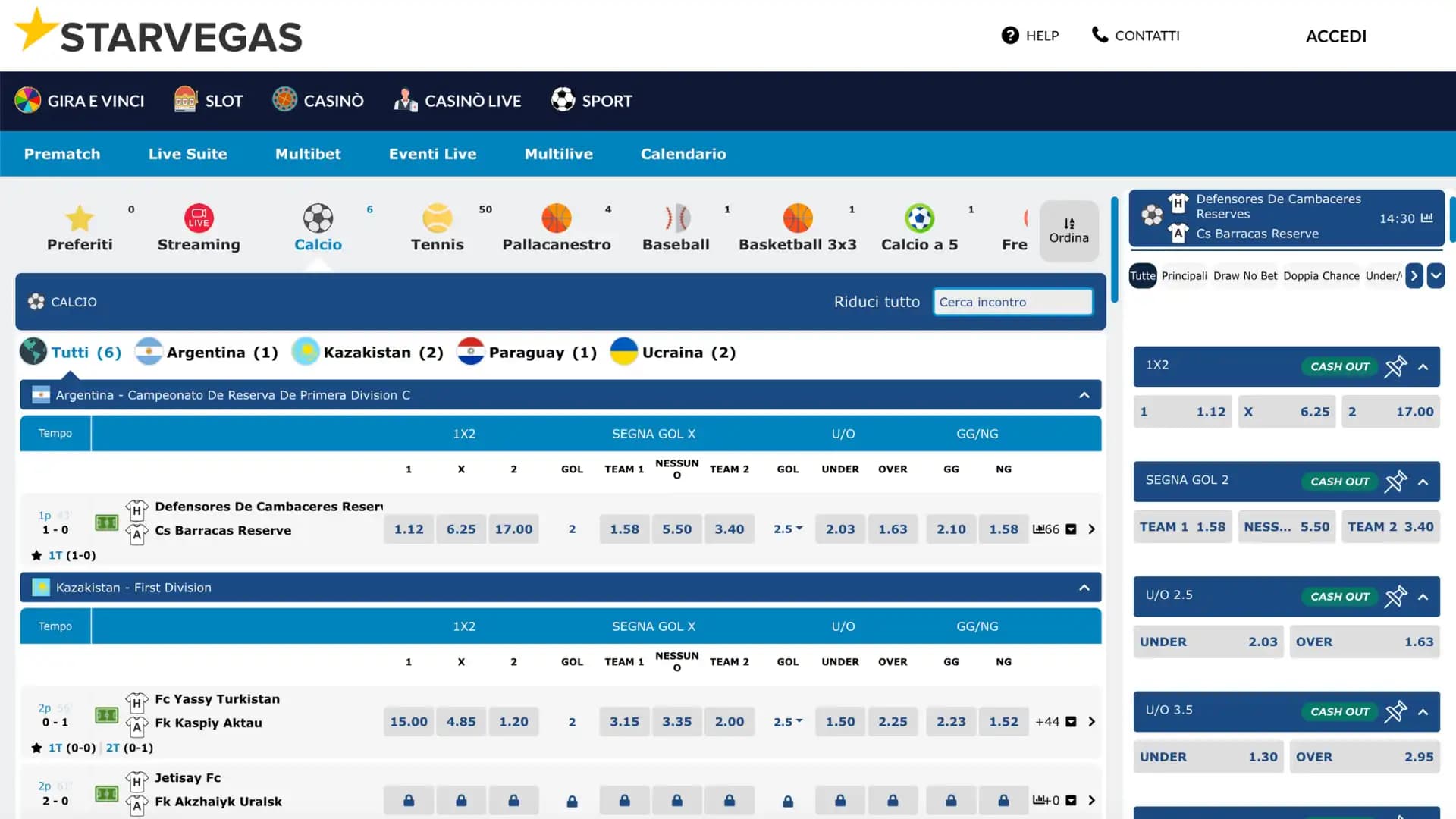Pin the 1X2 cash out panel
This screenshot has height=819, width=1456.
[x=1396, y=366]
